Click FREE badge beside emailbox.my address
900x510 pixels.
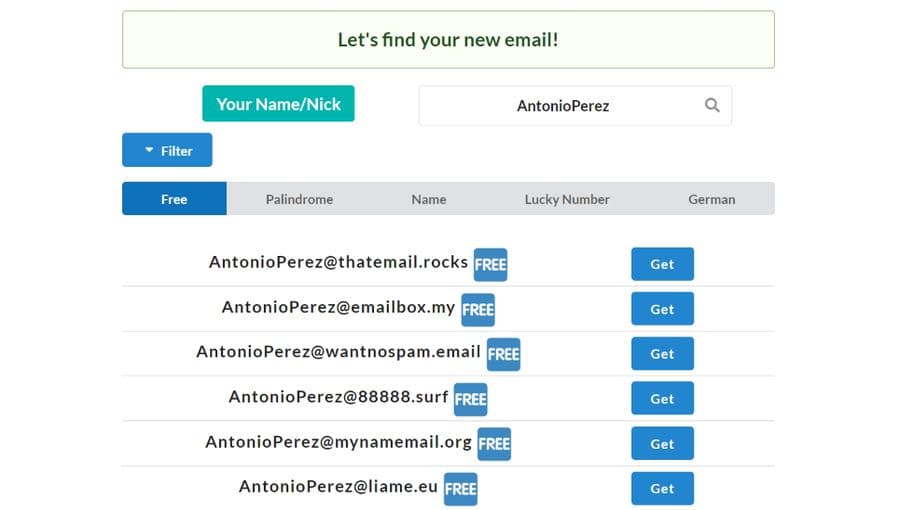point(477,309)
